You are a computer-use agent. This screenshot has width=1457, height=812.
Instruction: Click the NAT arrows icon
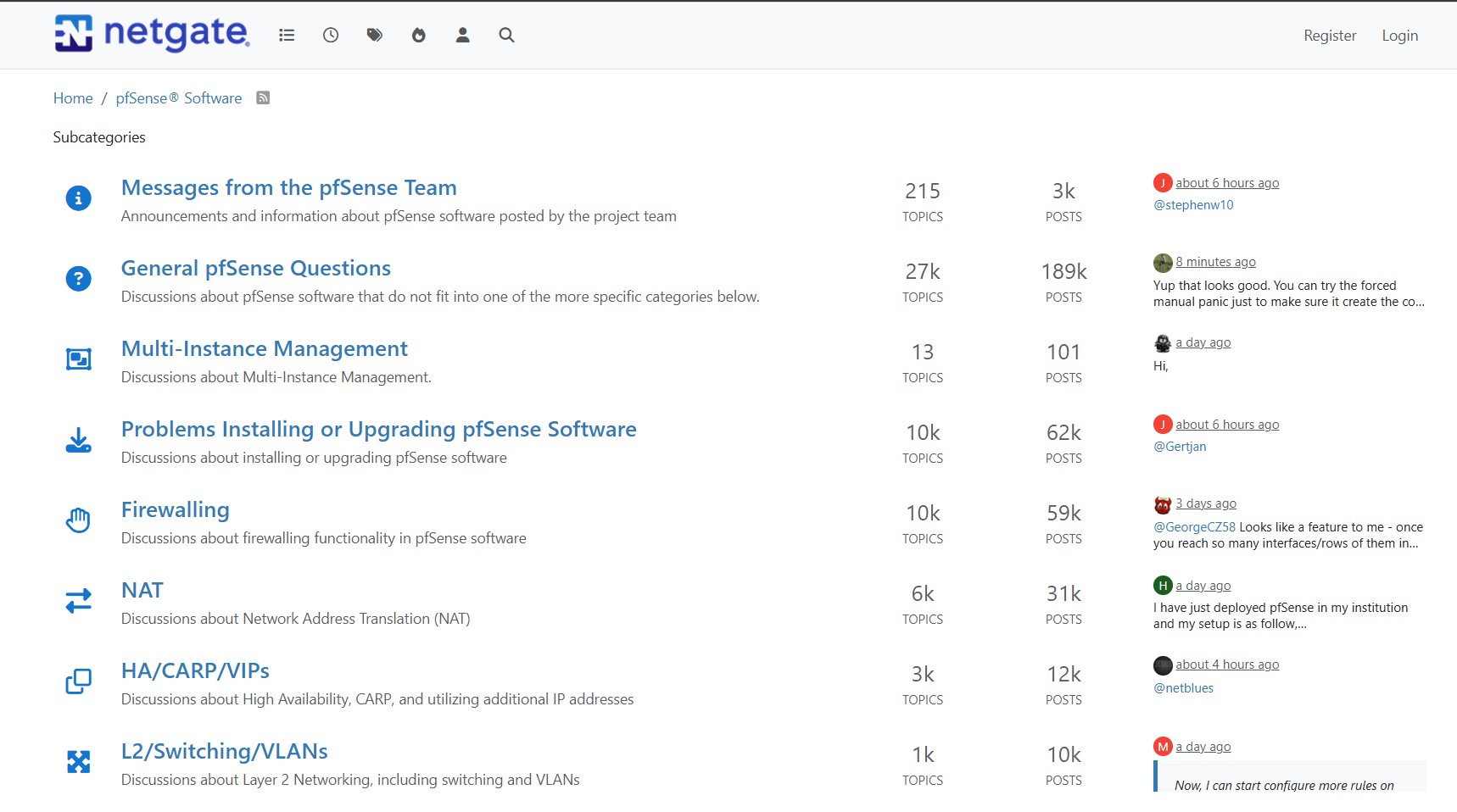pyautogui.click(x=79, y=601)
